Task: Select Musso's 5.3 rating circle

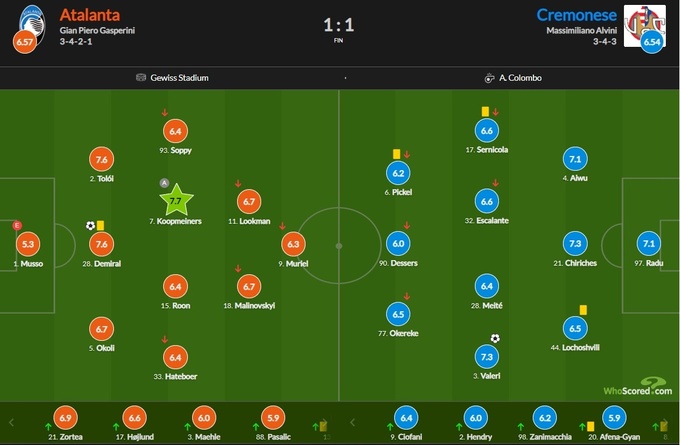Action: 28,243
